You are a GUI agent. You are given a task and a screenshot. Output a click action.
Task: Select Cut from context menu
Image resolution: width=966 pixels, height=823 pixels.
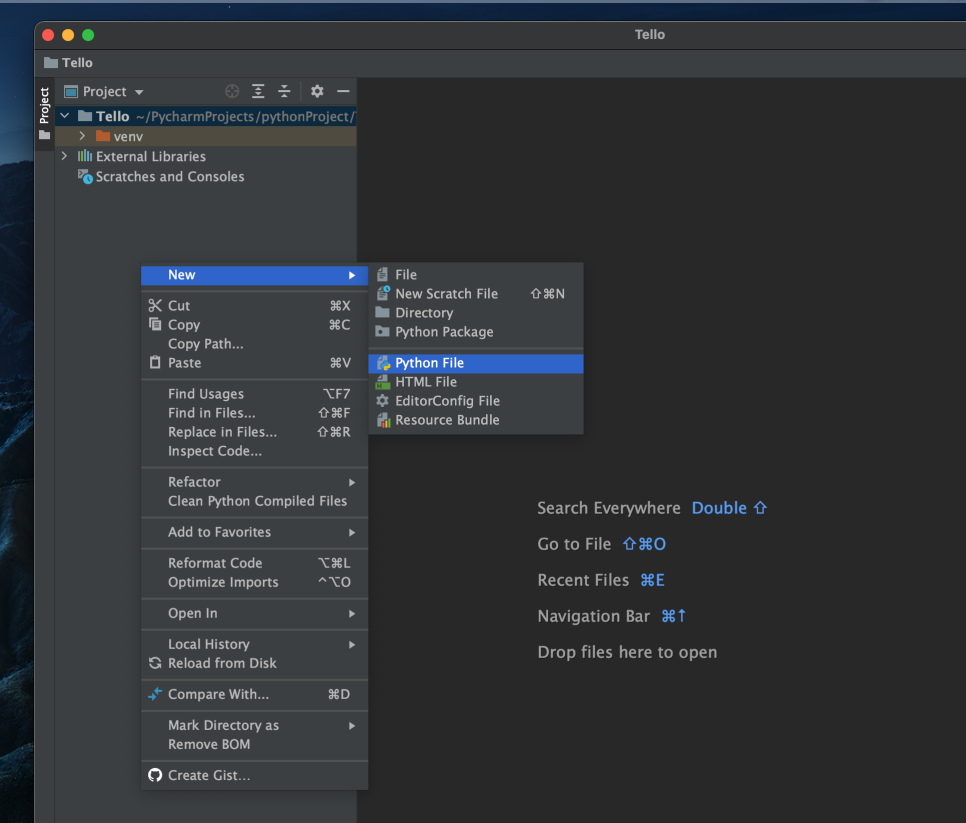coord(254,306)
